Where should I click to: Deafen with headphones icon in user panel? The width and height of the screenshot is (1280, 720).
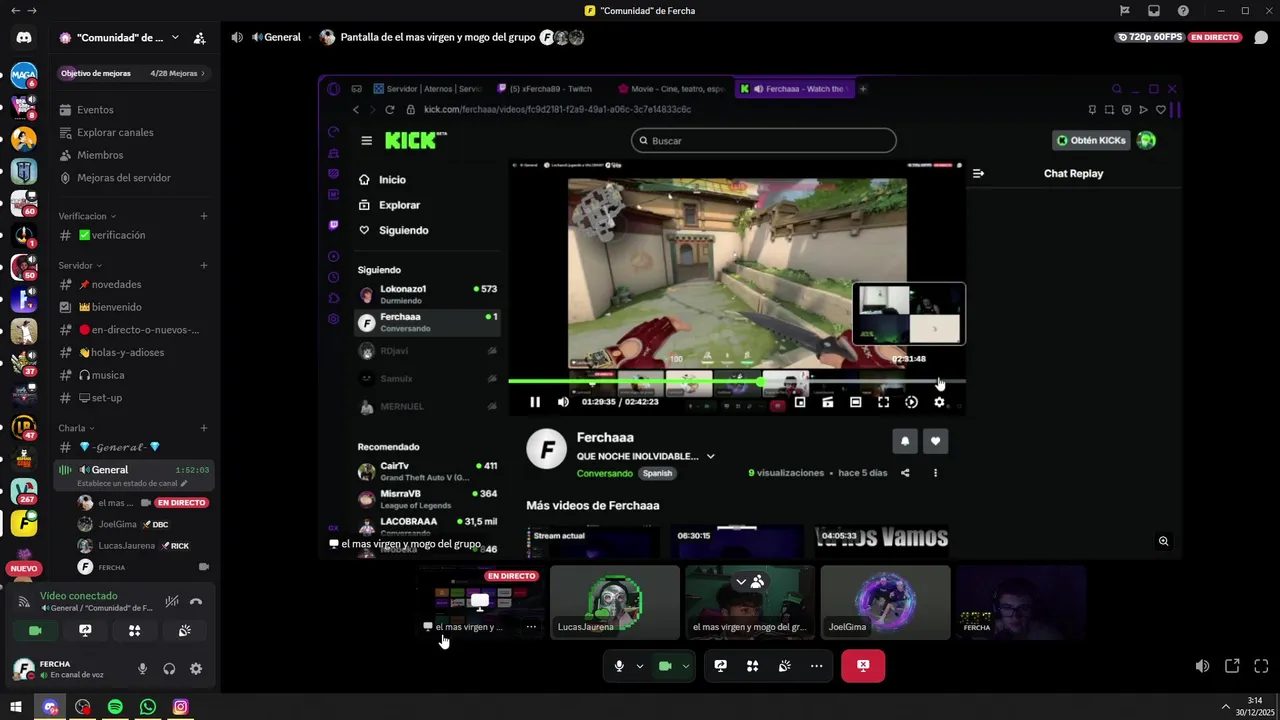(169, 669)
